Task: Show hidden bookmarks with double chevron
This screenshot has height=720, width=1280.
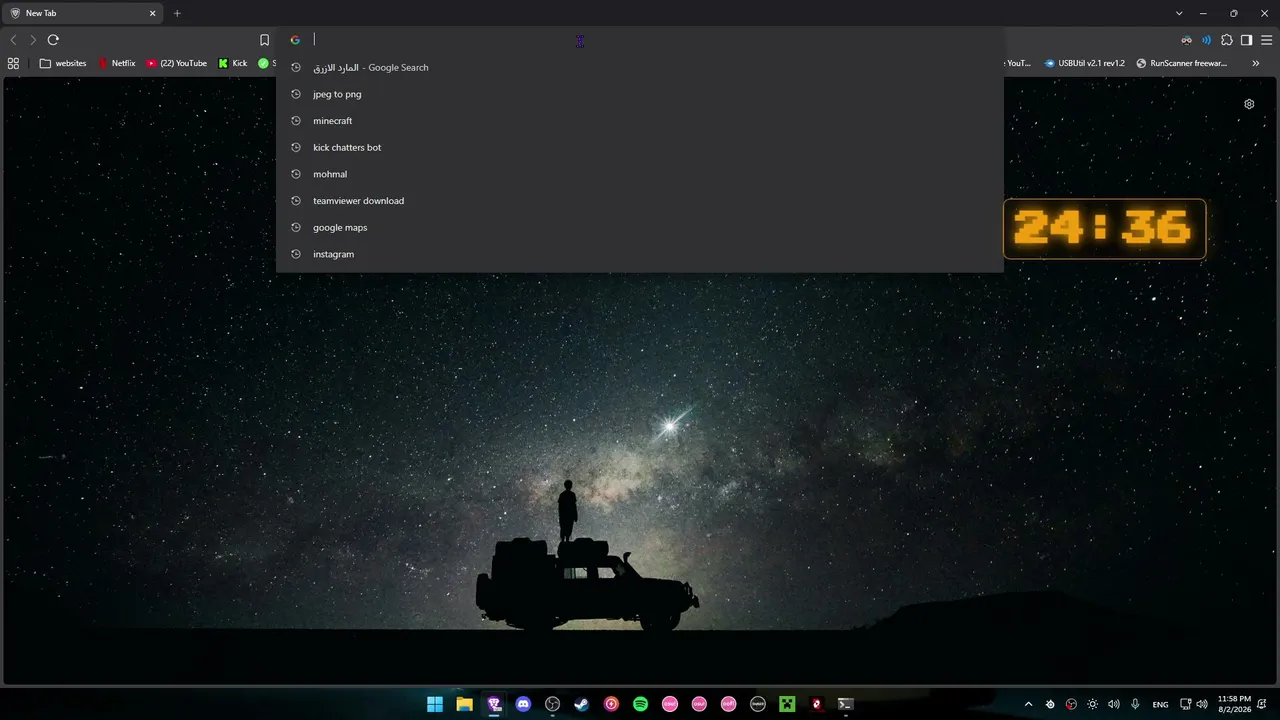Action: [x=1256, y=63]
